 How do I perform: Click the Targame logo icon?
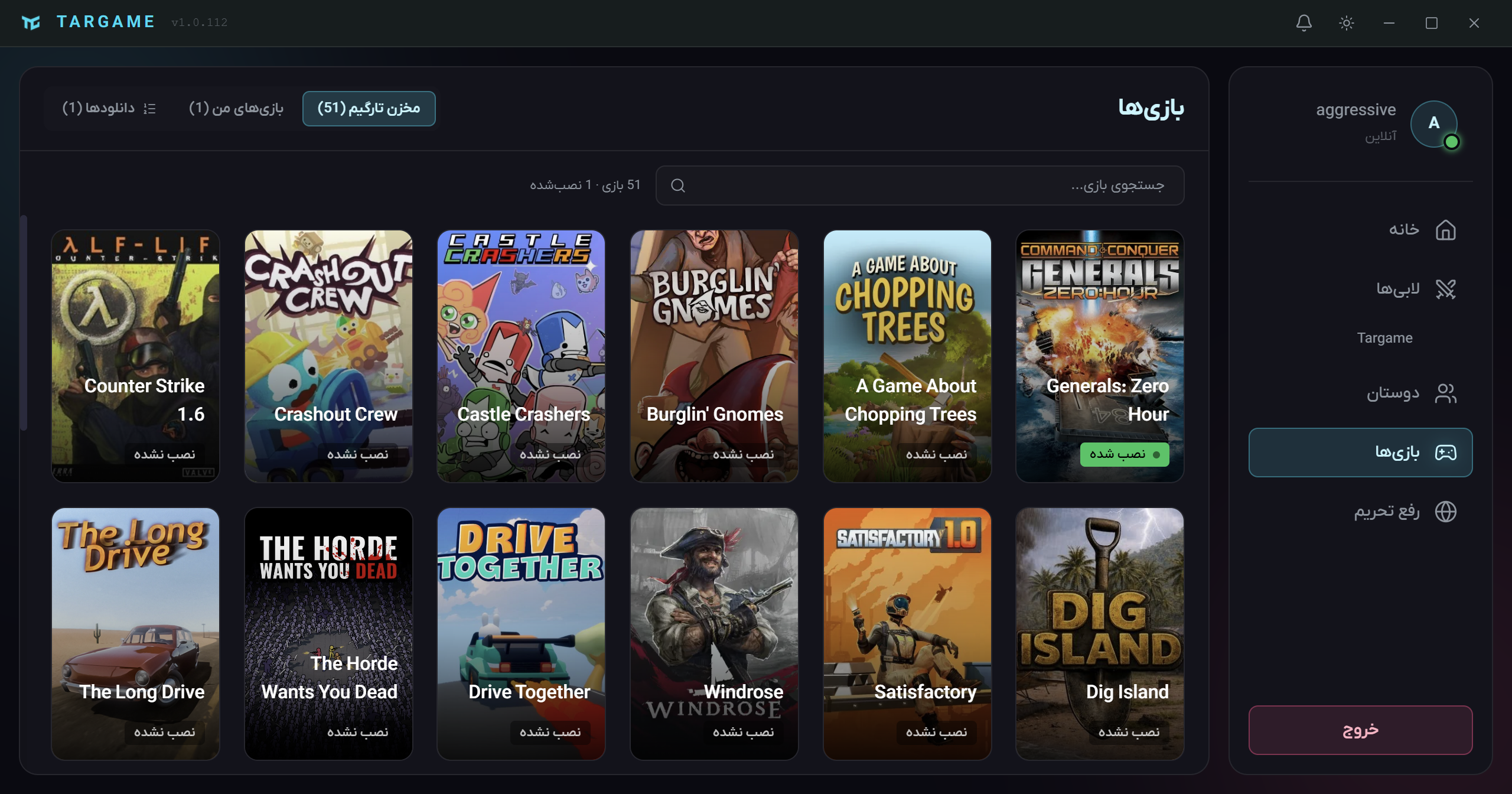[31, 22]
